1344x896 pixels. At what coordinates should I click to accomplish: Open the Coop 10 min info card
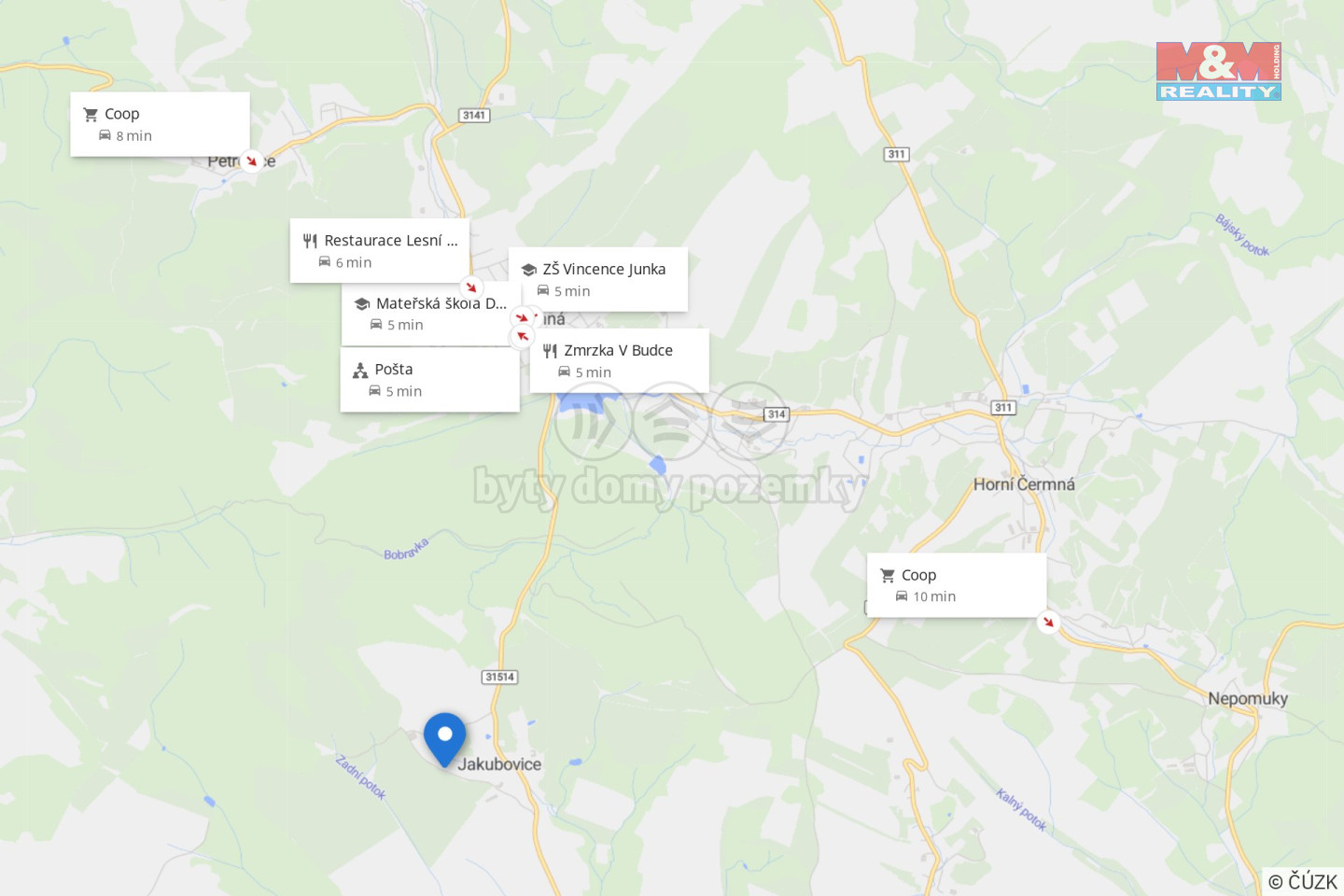[957, 585]
